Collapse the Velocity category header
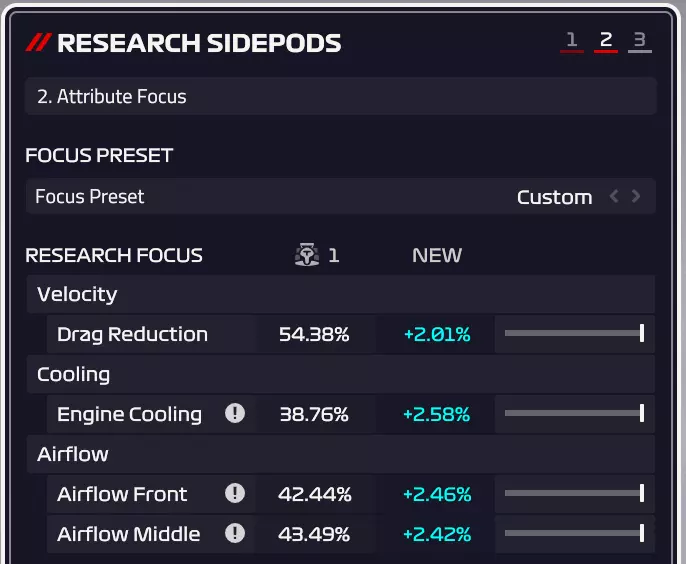The image size is (686, 564). (x=340, y=294)
